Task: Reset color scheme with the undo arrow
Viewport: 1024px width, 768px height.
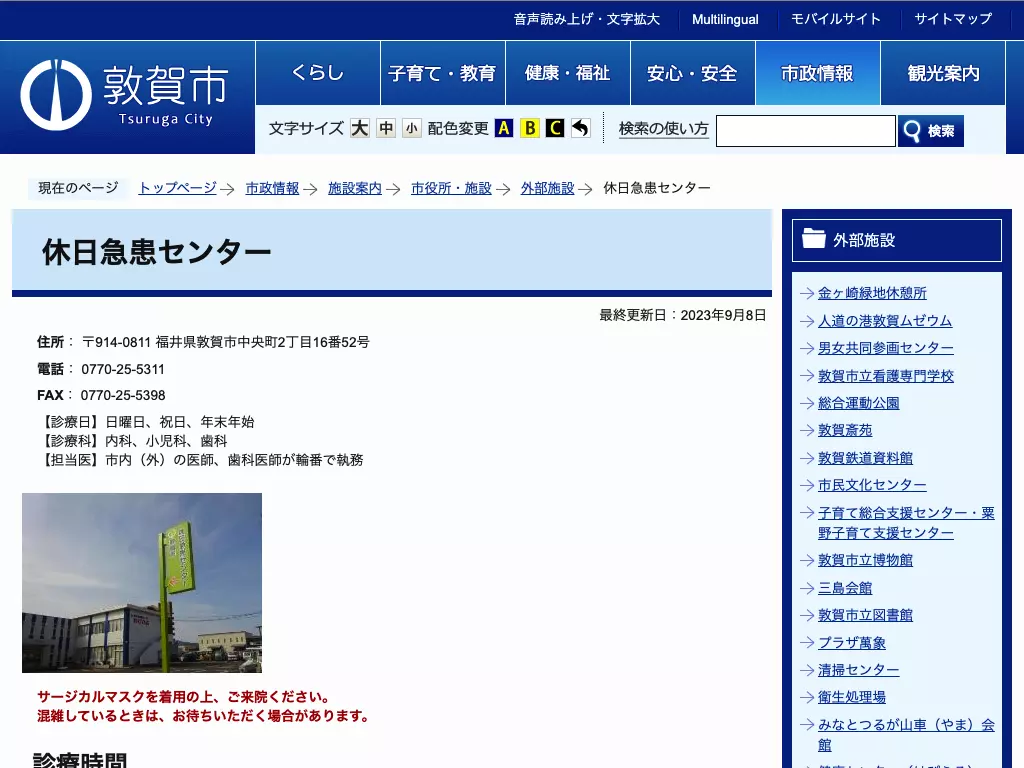Action: pos(581,128)
